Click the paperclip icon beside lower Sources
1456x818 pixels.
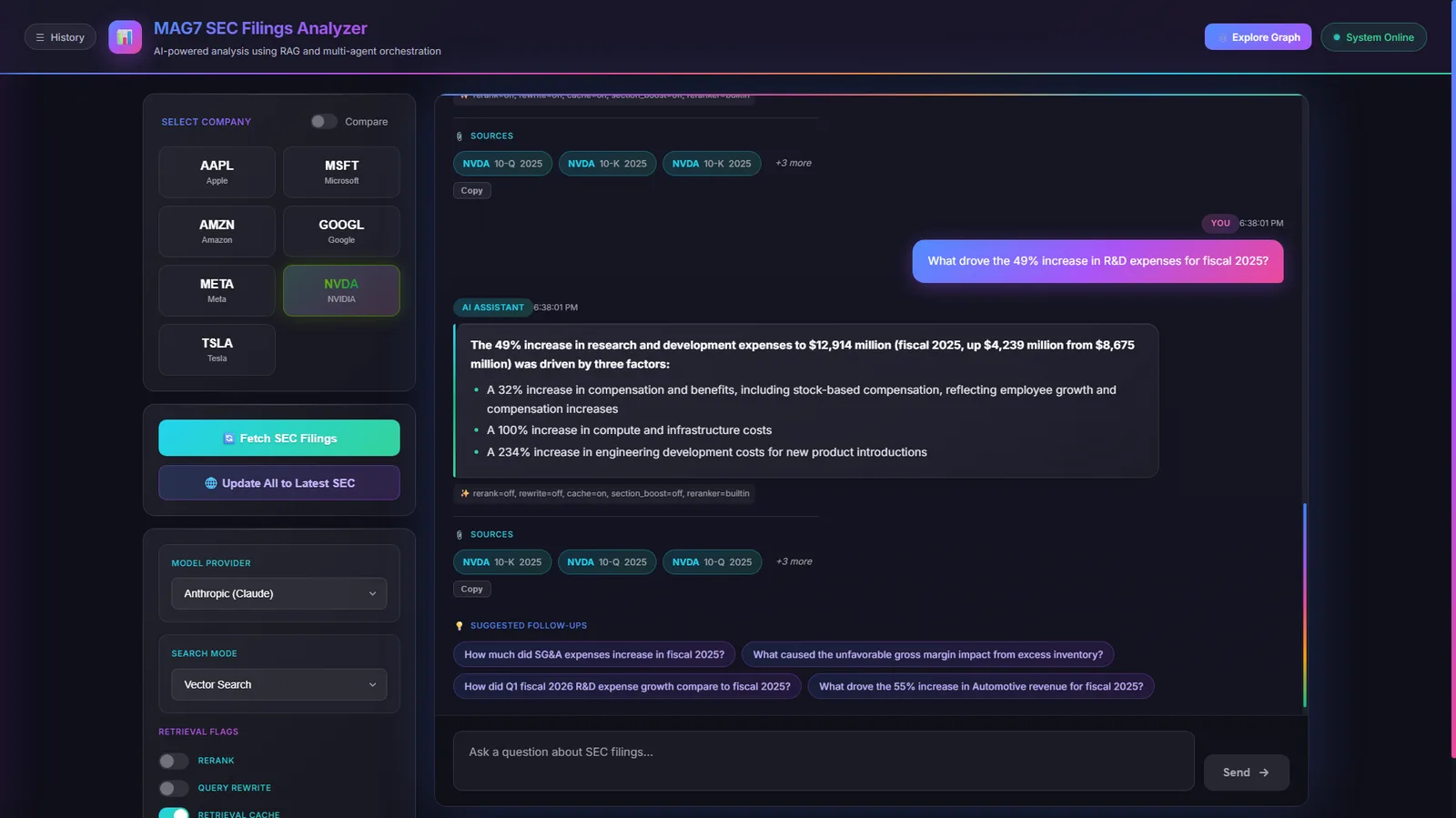460,535
